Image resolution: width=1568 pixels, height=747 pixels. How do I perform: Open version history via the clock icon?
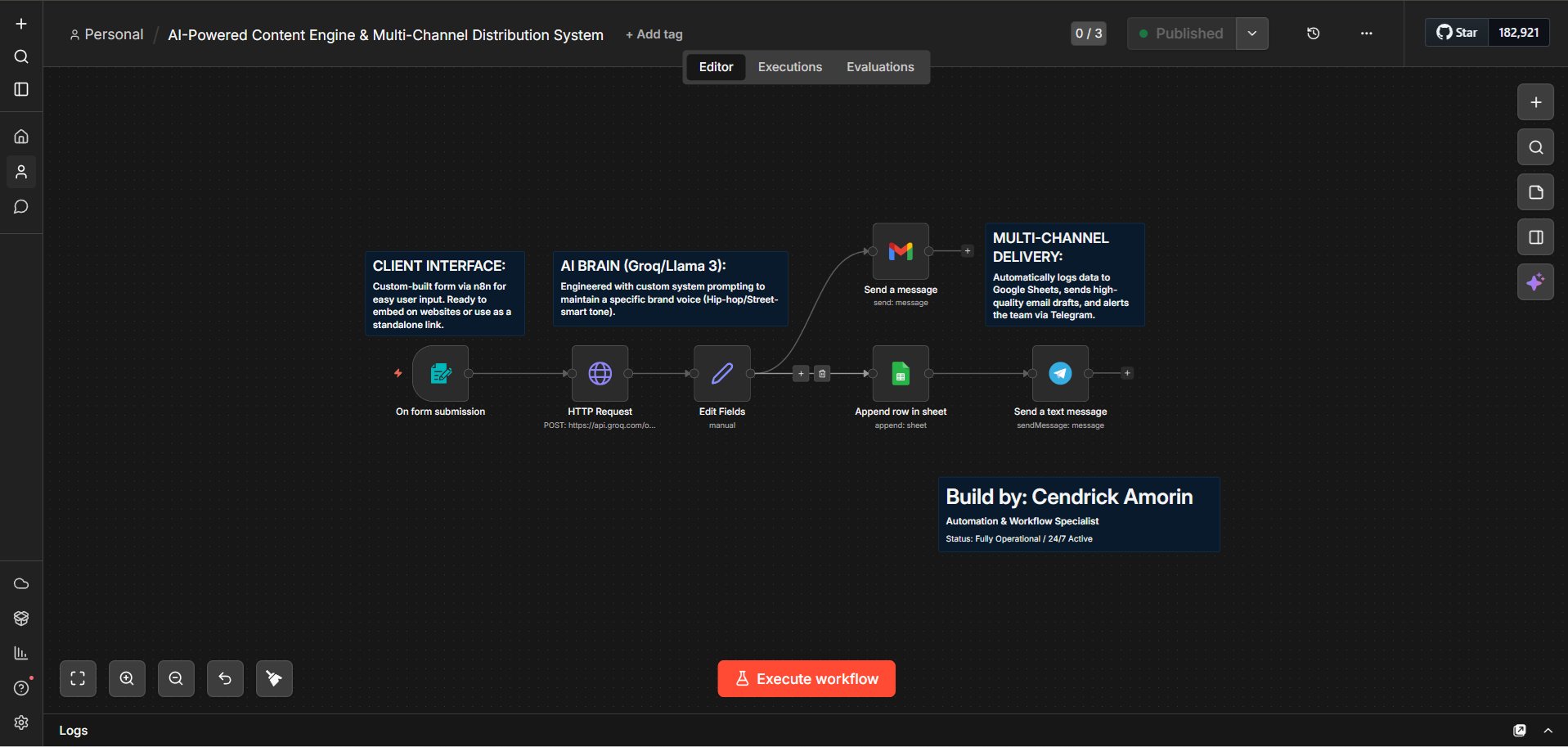pyautogui.click(x=1313, y=33)
